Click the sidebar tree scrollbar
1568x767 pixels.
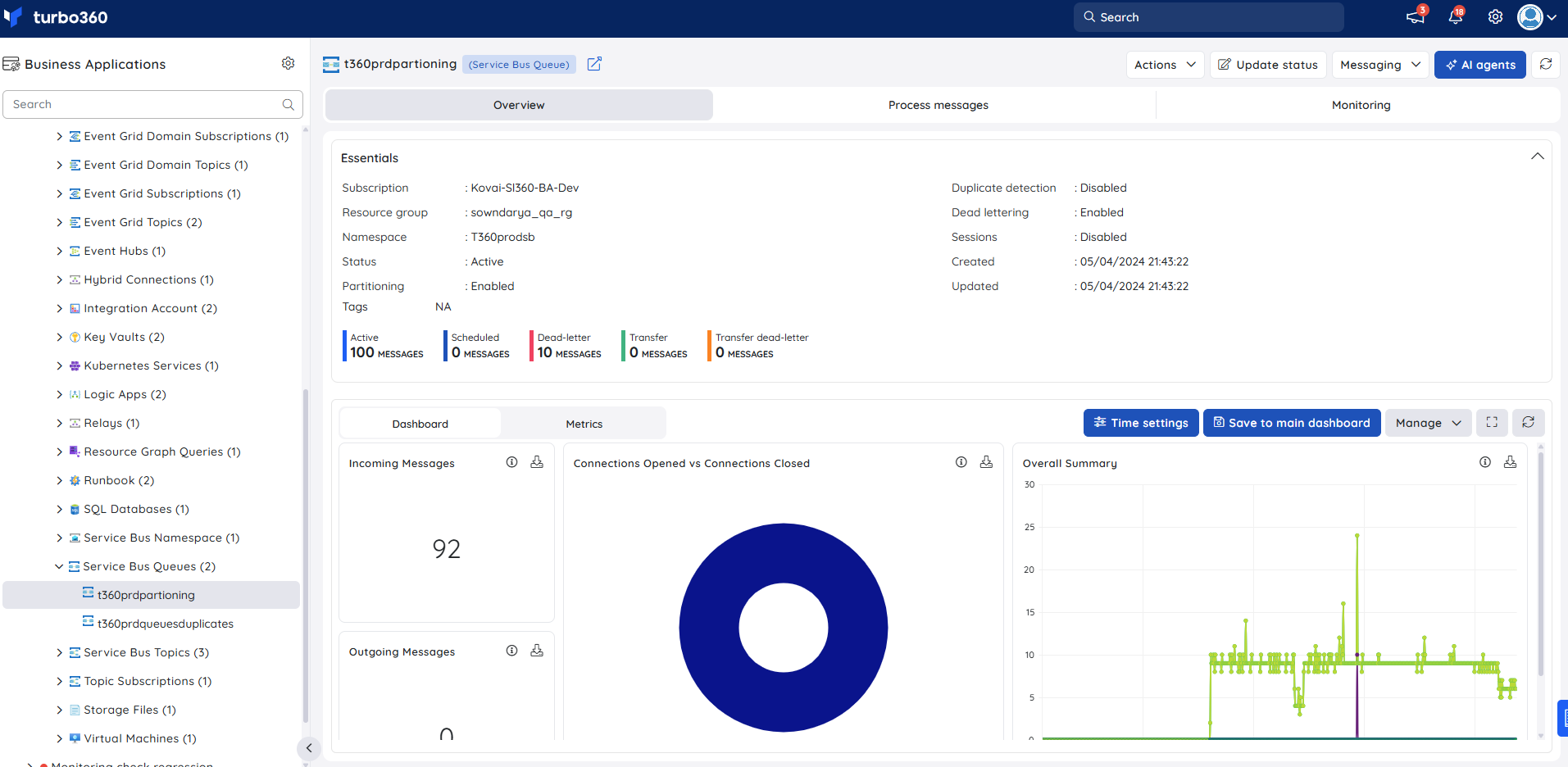pos(306,554)
